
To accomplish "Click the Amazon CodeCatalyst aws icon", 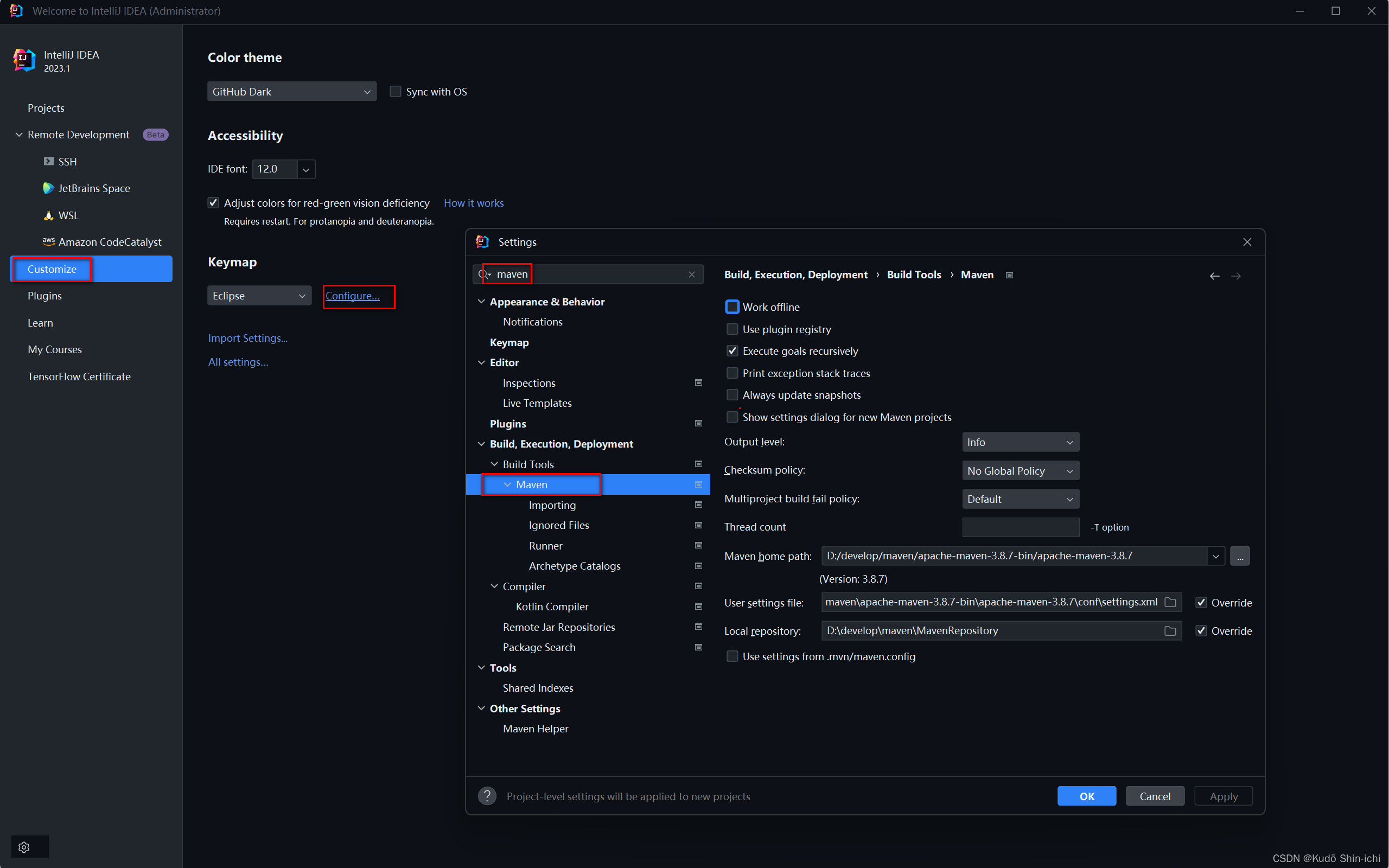I will click(49, 241).
